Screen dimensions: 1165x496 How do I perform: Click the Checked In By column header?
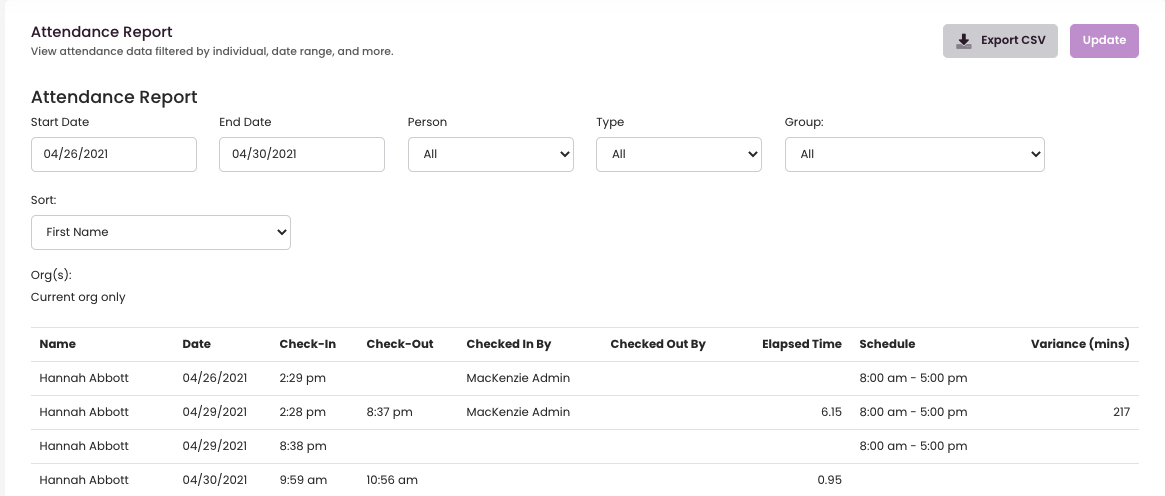pyautogui.click(x=509, y=344)
